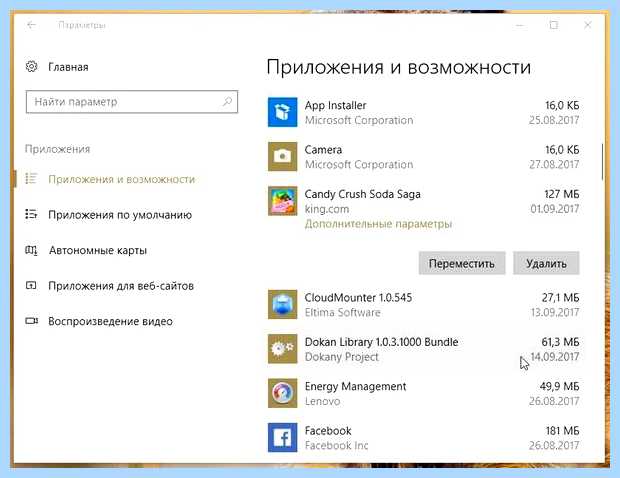Click the 127 МБ size value
Image resolution: width=620 pixels, height=478 pixels.
561,194
